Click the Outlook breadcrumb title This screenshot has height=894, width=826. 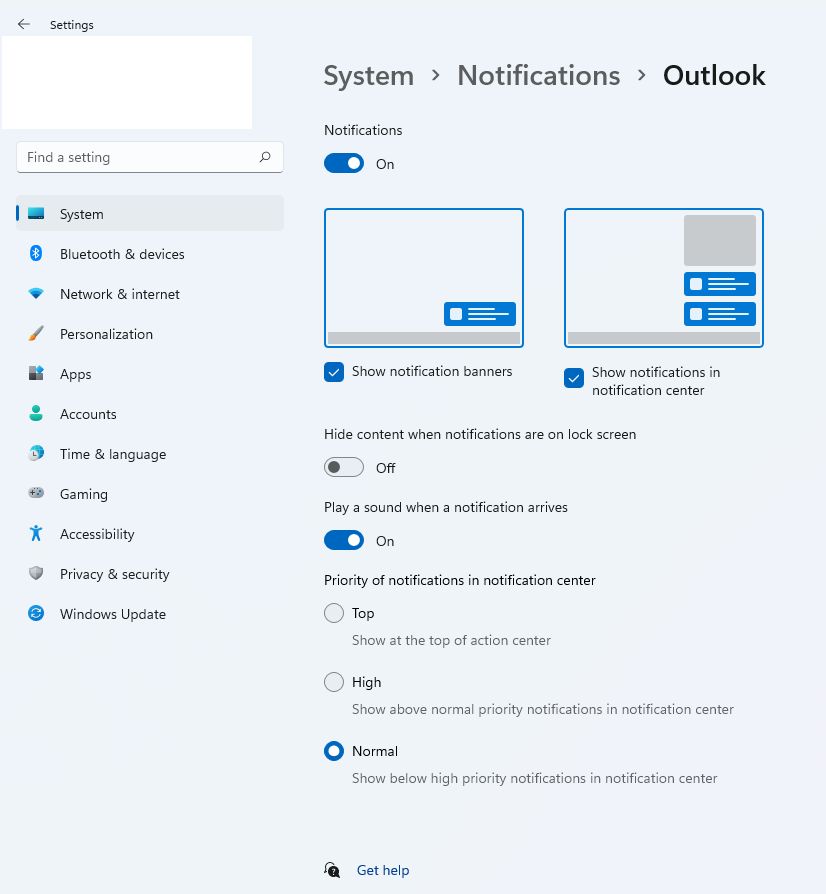[714, 75]
